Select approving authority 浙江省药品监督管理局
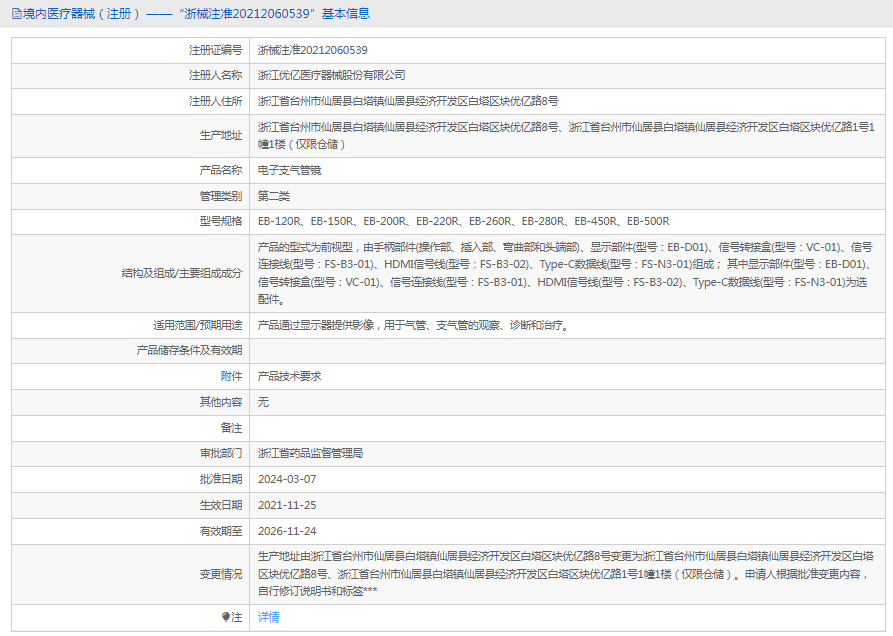Screen dimensions: 893x636 310,453
